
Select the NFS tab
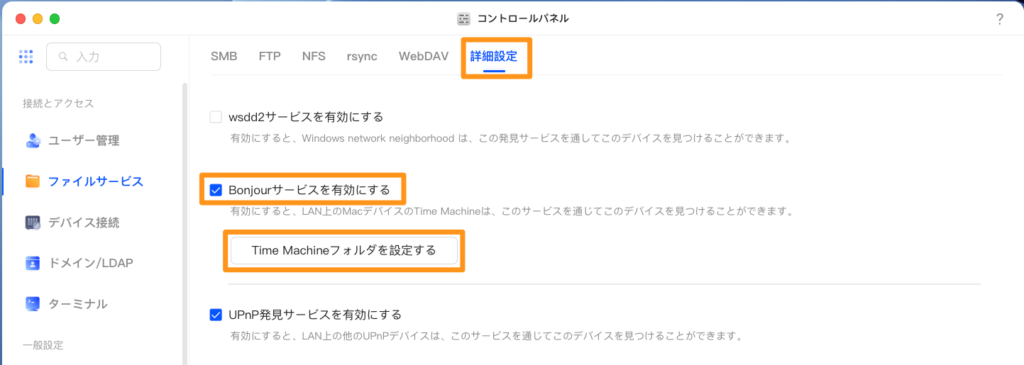pyautogui.click(x=313, y=56)
